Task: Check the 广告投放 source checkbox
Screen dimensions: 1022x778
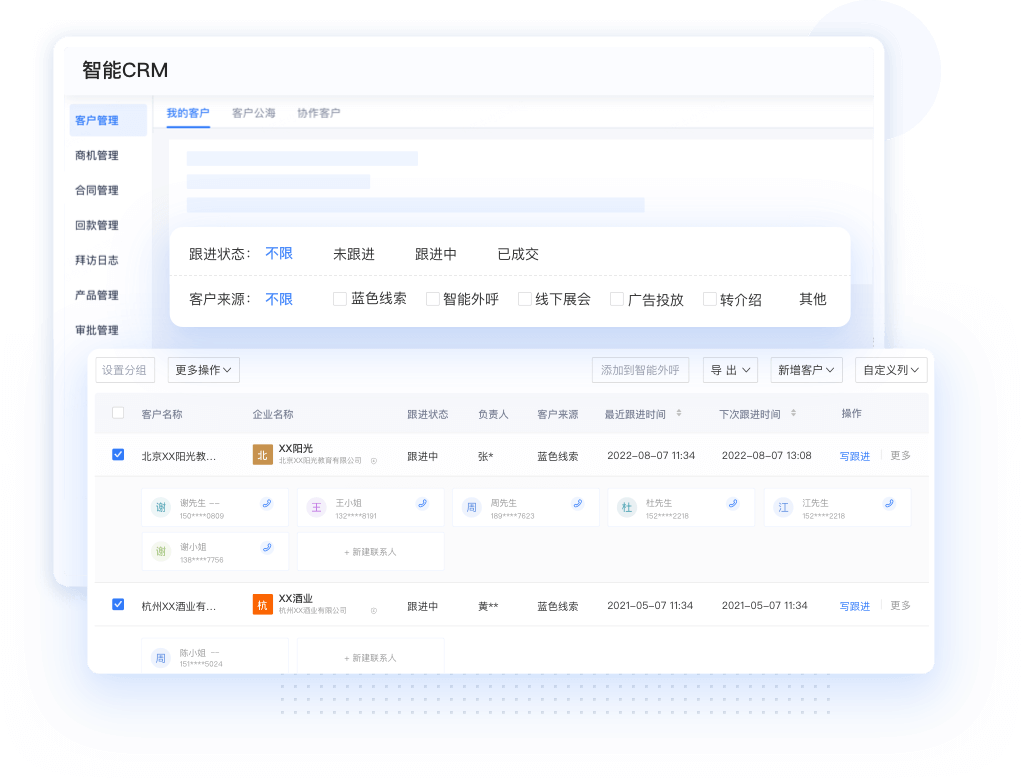Action: (617, 299)
